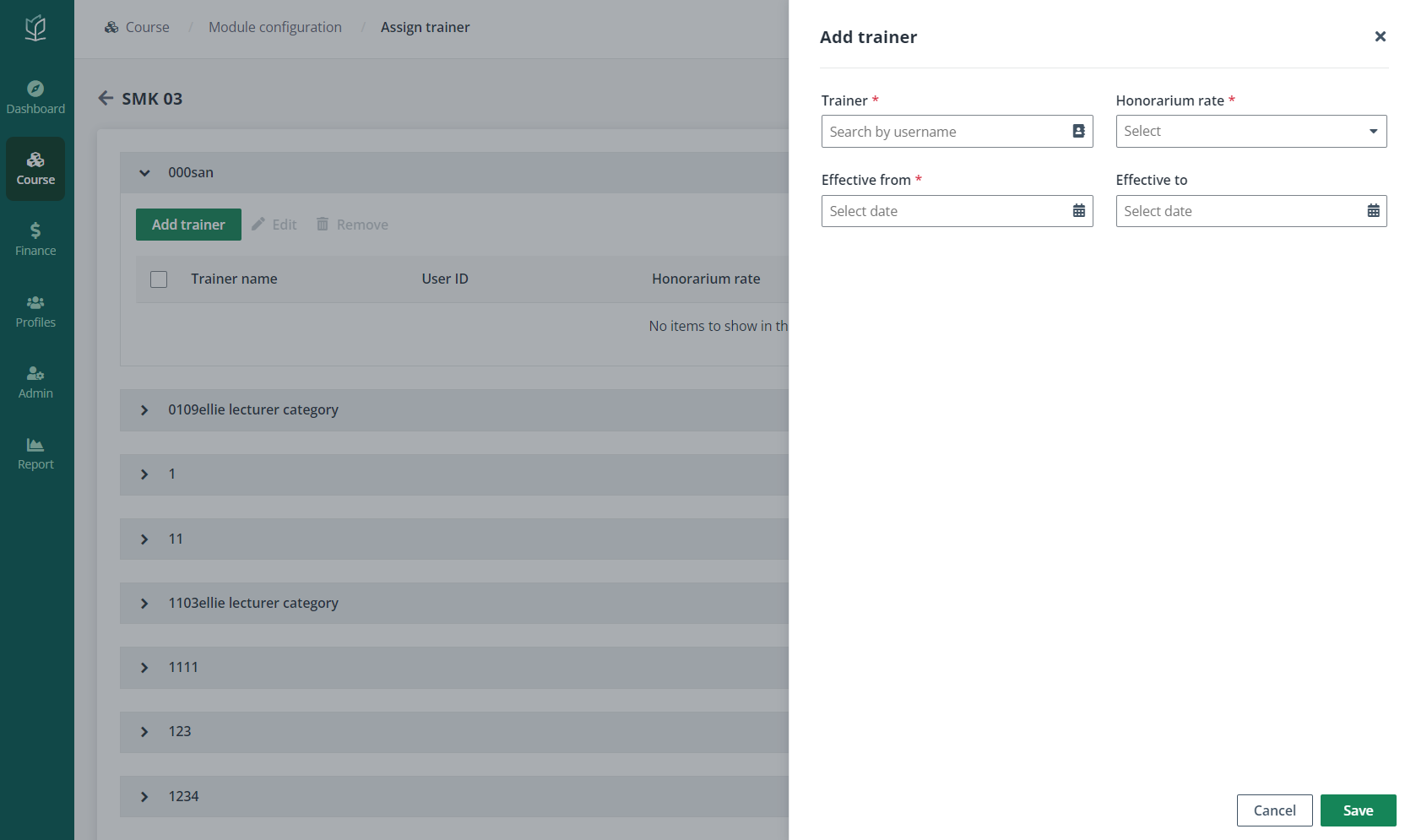Viewport: 1416px width, 840px height.
Task: Expand the 123 section
Action: (x=144, y=732)
